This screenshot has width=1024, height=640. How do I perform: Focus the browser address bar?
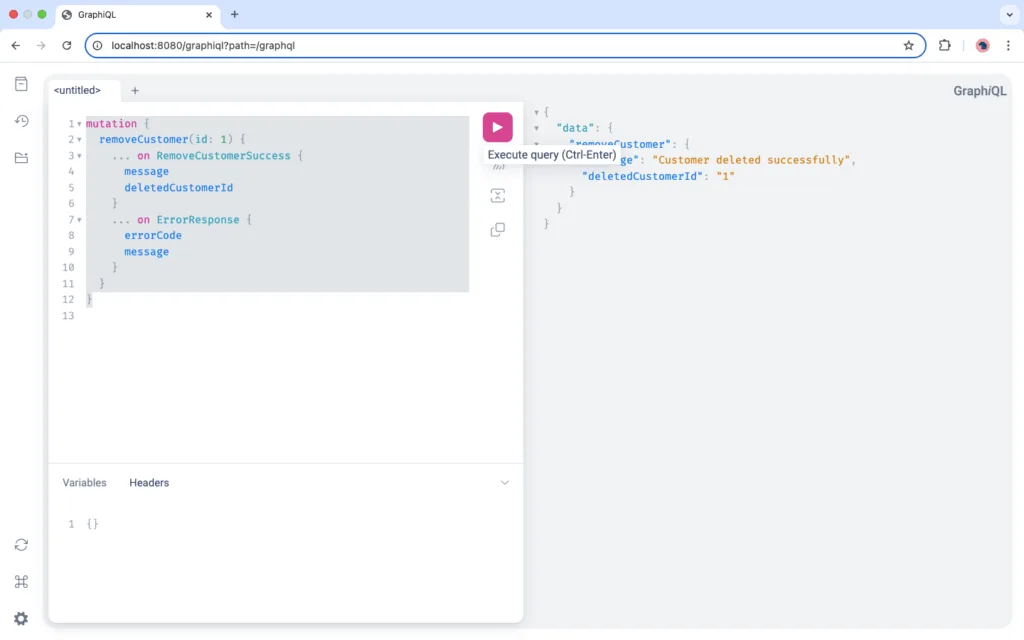click(505, 46)
